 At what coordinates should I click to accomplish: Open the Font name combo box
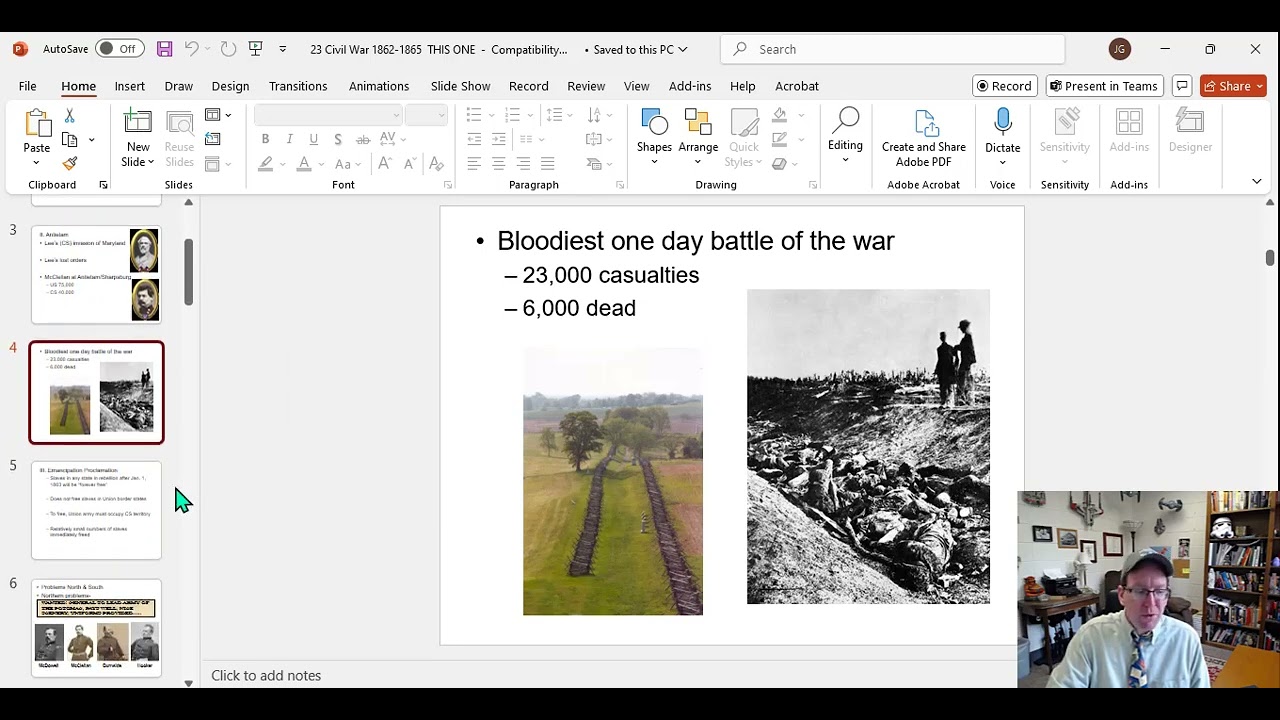pyautogui.click(x=328, y=115)
